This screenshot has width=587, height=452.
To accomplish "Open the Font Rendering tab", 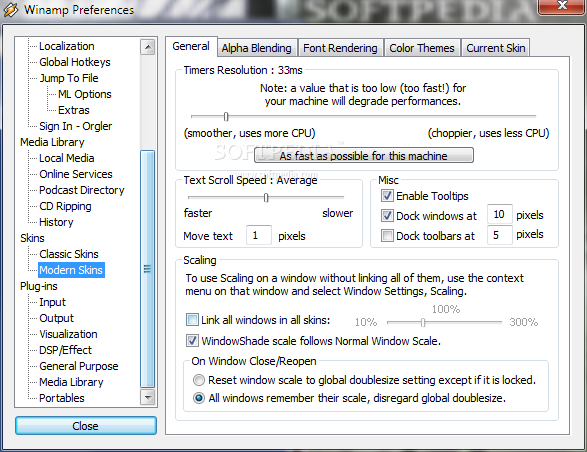I will click(340, 48).
